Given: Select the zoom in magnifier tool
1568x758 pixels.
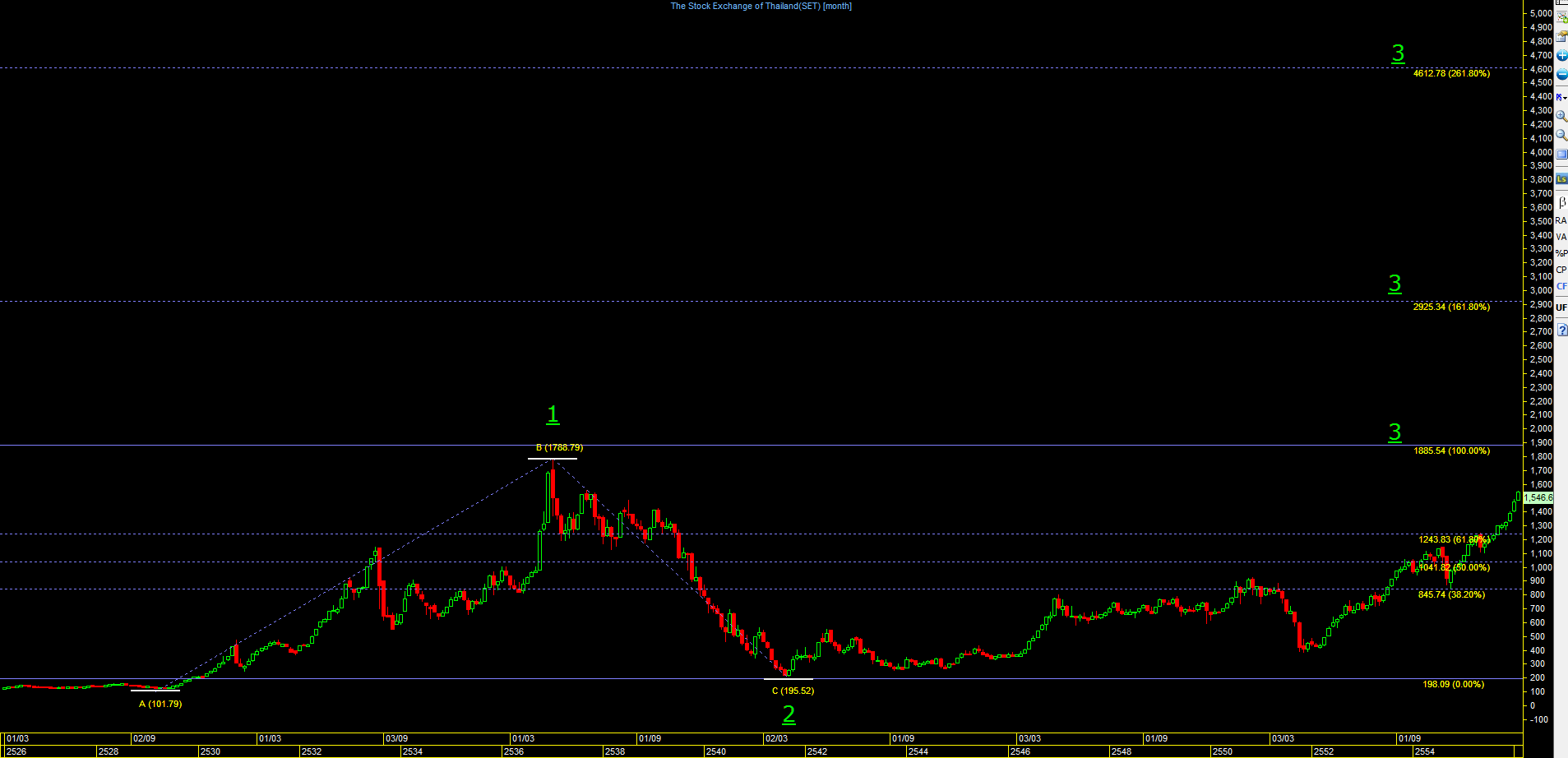Looking at the screenshot, I should click(1561, 116).
